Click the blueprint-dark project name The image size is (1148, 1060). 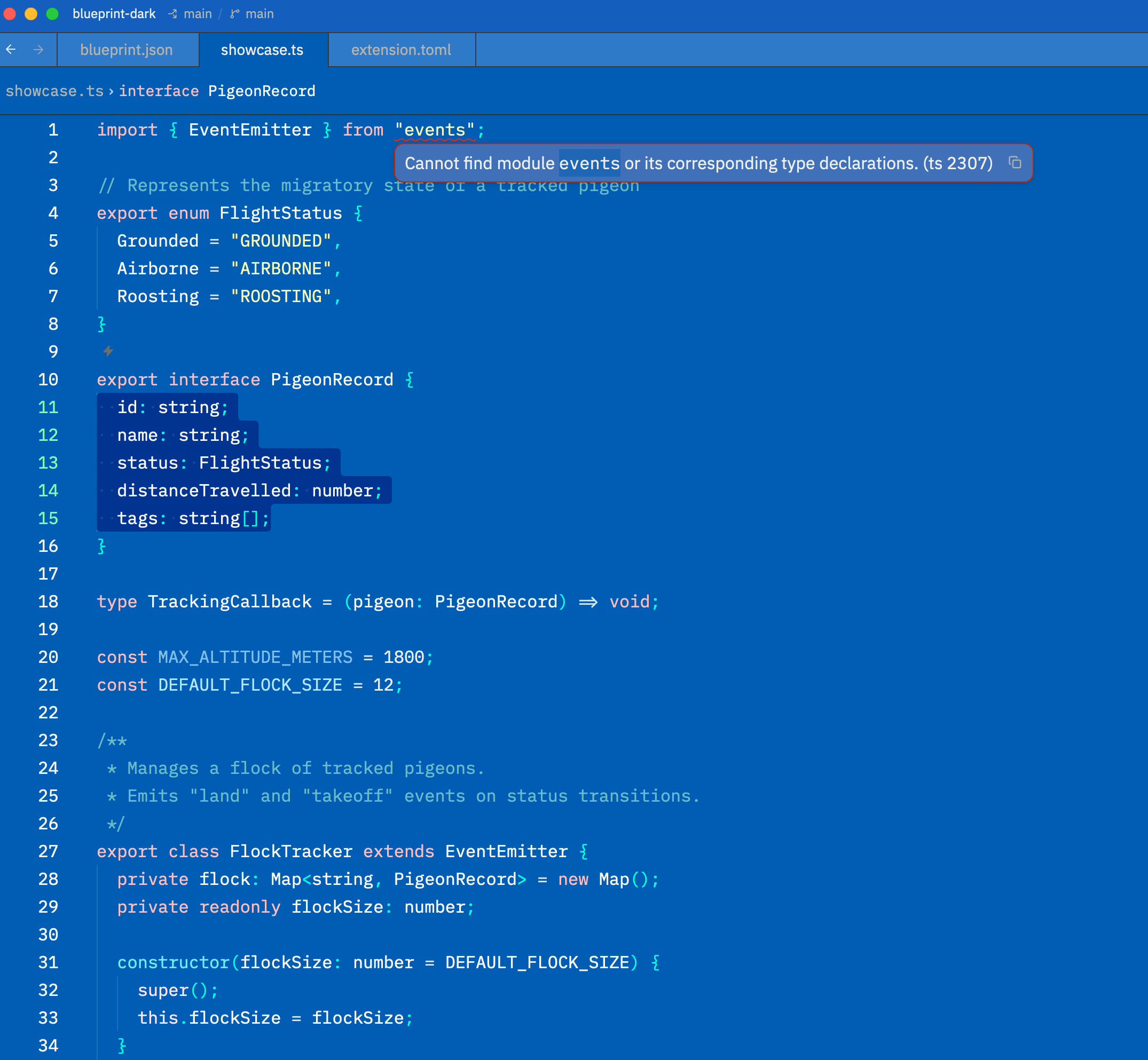pos(114,14)
